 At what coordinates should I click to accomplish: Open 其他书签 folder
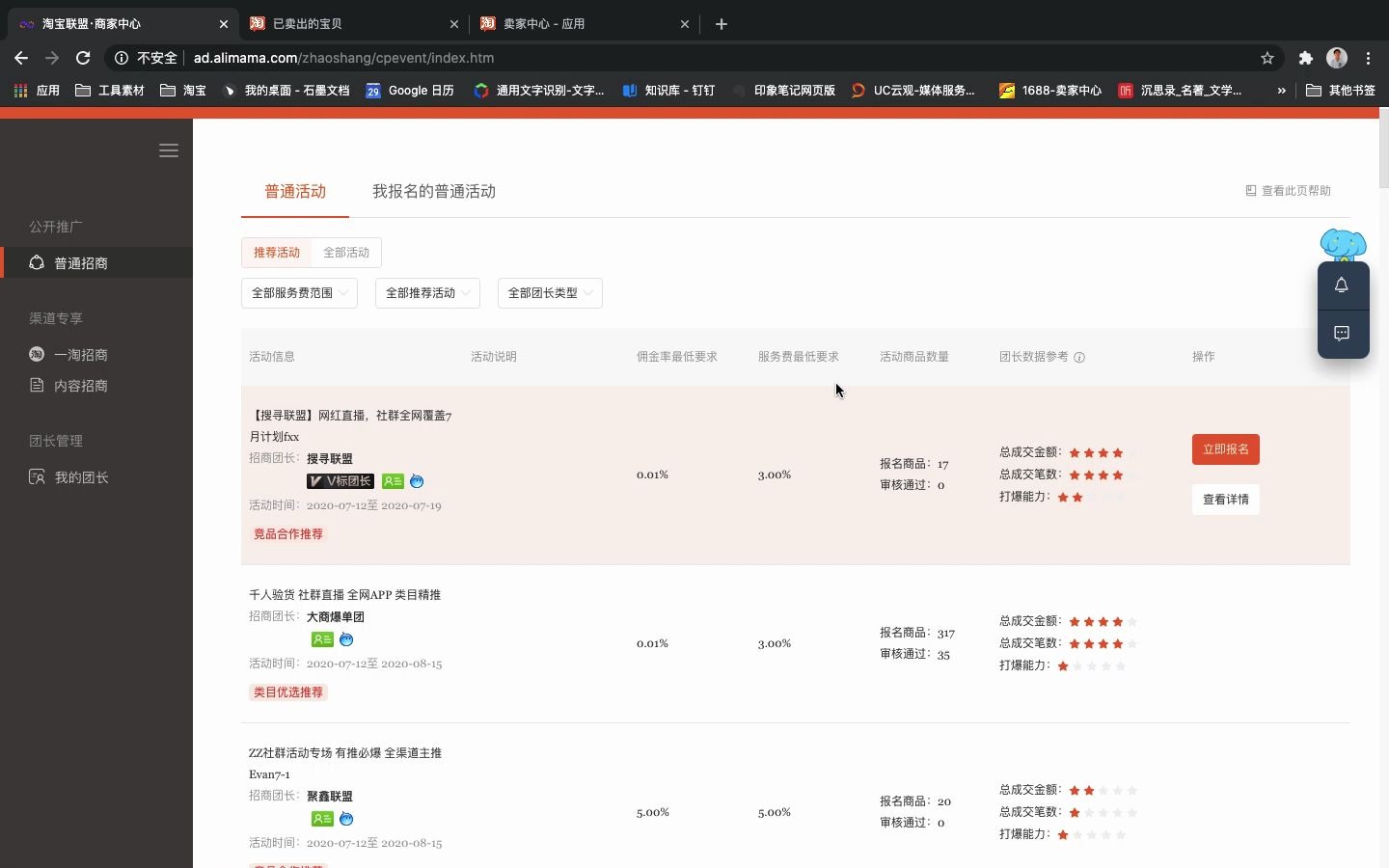click(x=1341, y=91)
